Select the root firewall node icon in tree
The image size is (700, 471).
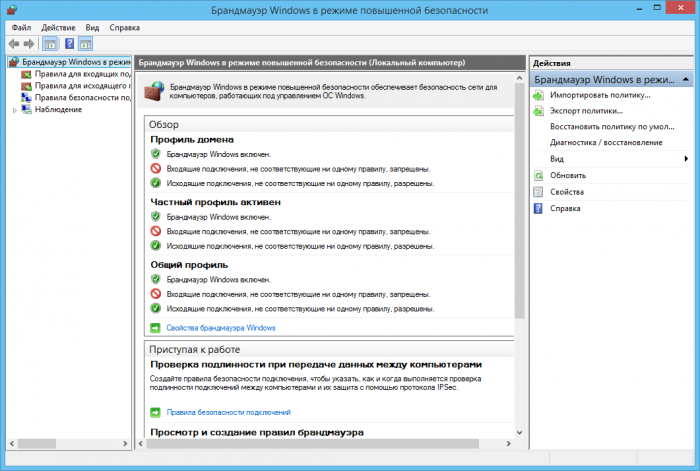pos(14,62)
